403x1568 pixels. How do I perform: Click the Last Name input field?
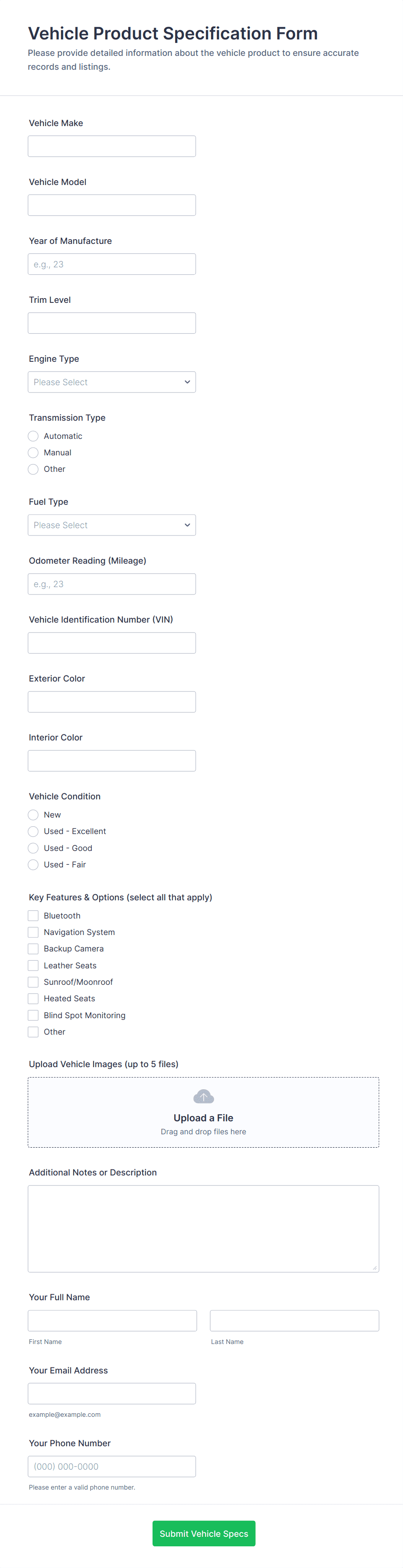(x=294, y=1321)
